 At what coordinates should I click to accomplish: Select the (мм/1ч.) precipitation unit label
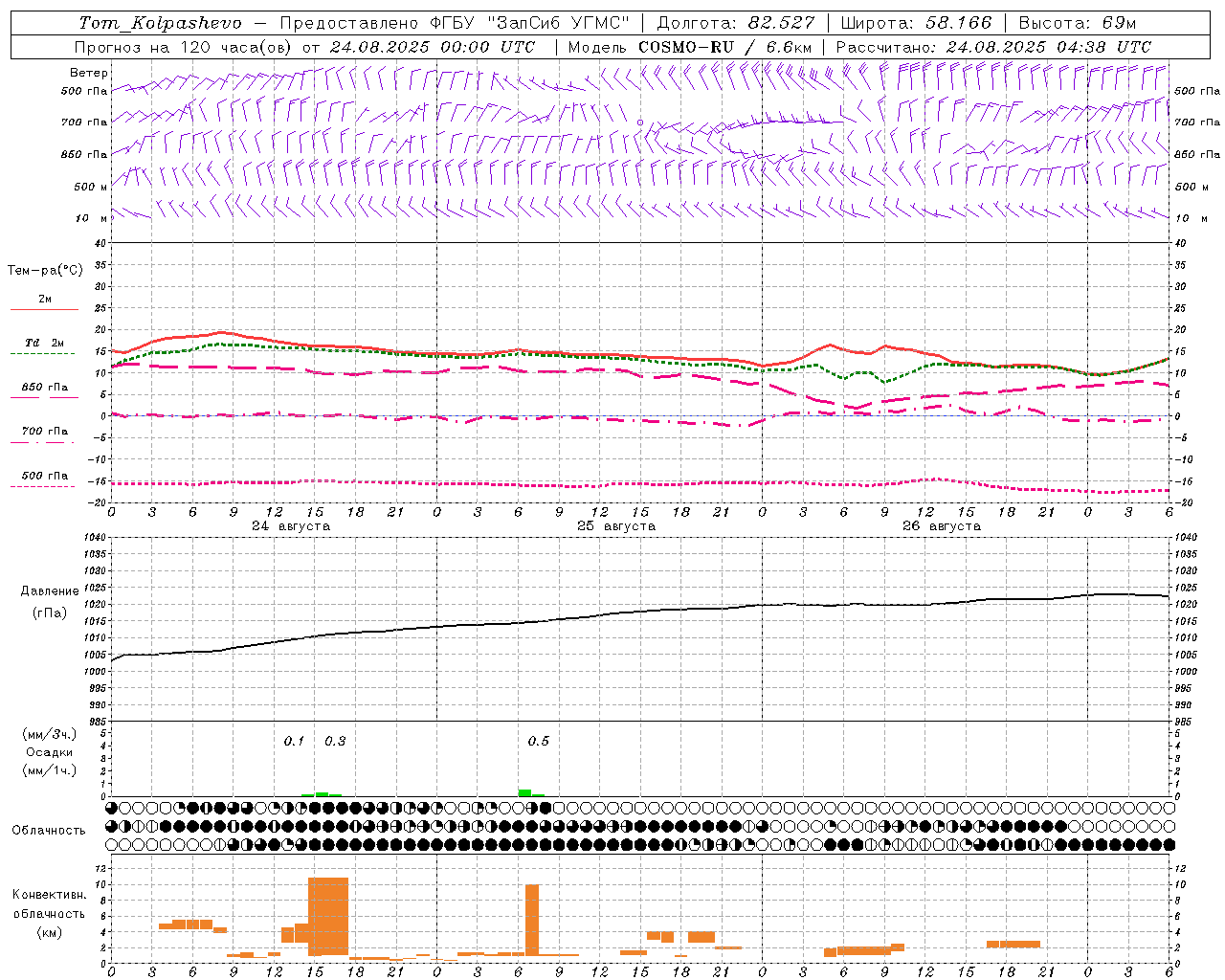click(x=49, y=770)
